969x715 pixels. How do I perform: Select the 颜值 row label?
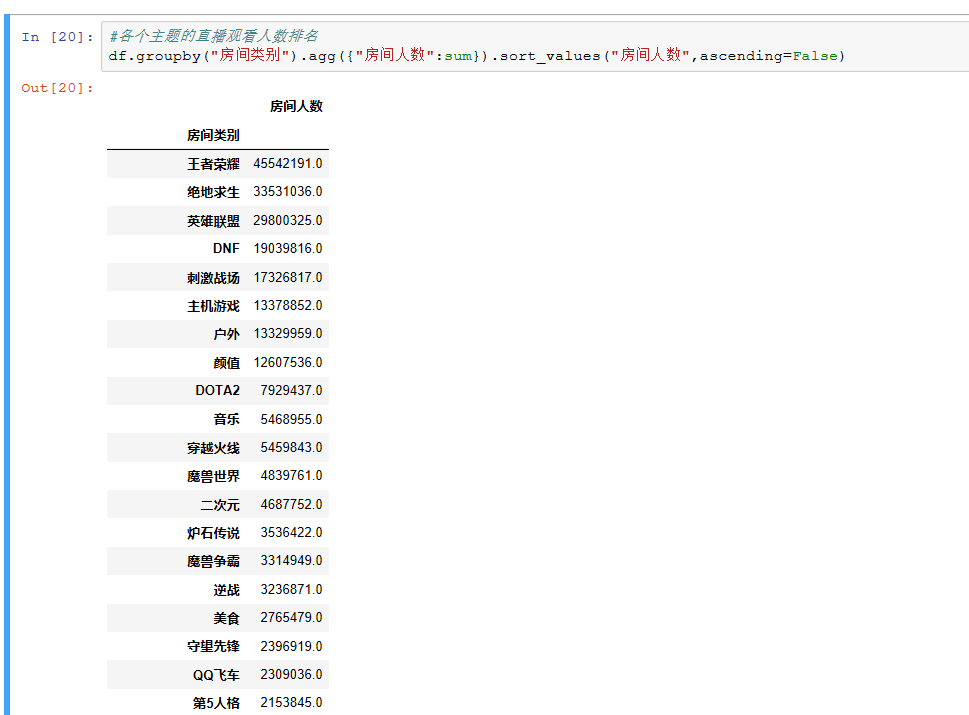(226, 363)
